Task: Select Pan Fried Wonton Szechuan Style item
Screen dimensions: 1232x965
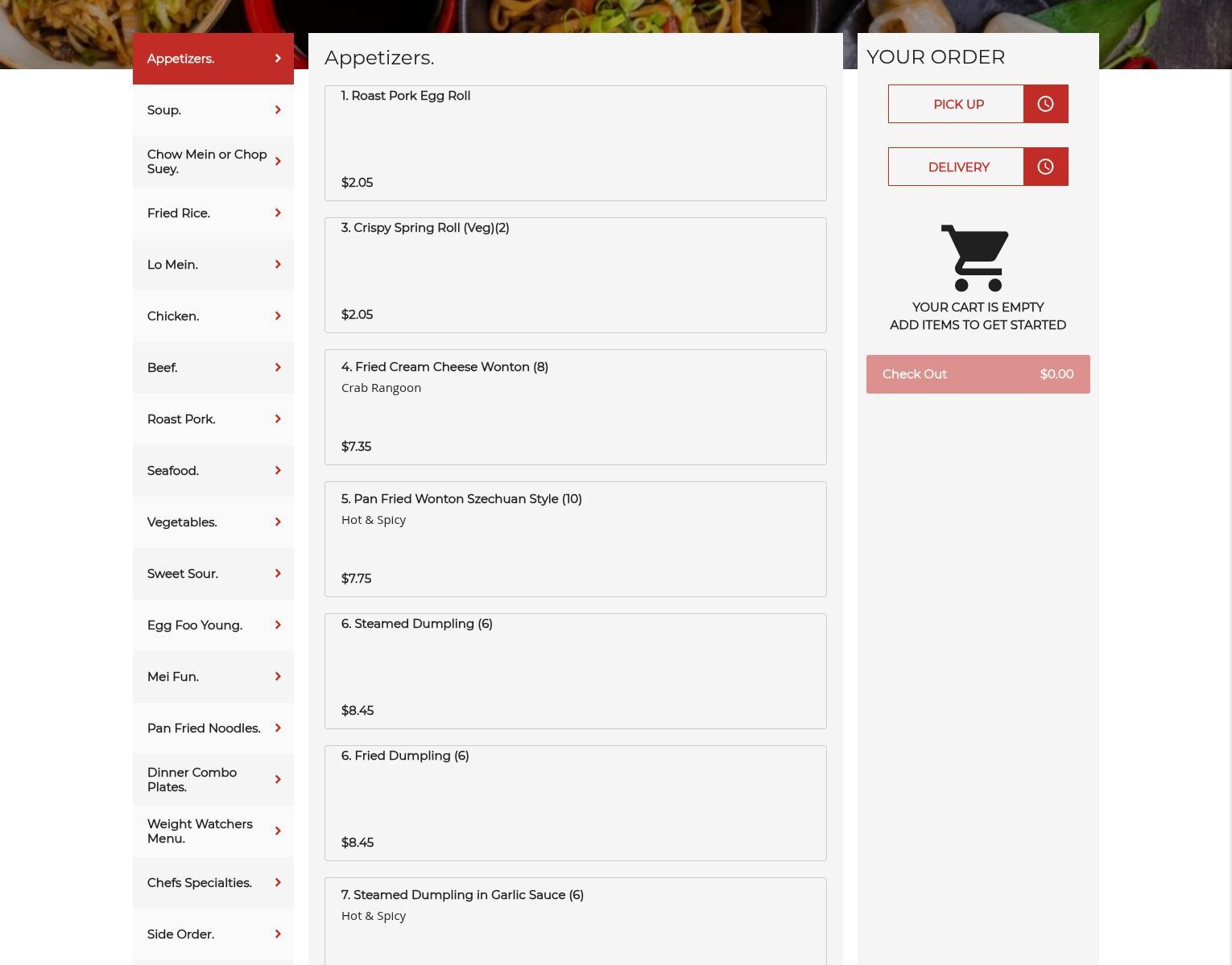Action: coord(576,539)
